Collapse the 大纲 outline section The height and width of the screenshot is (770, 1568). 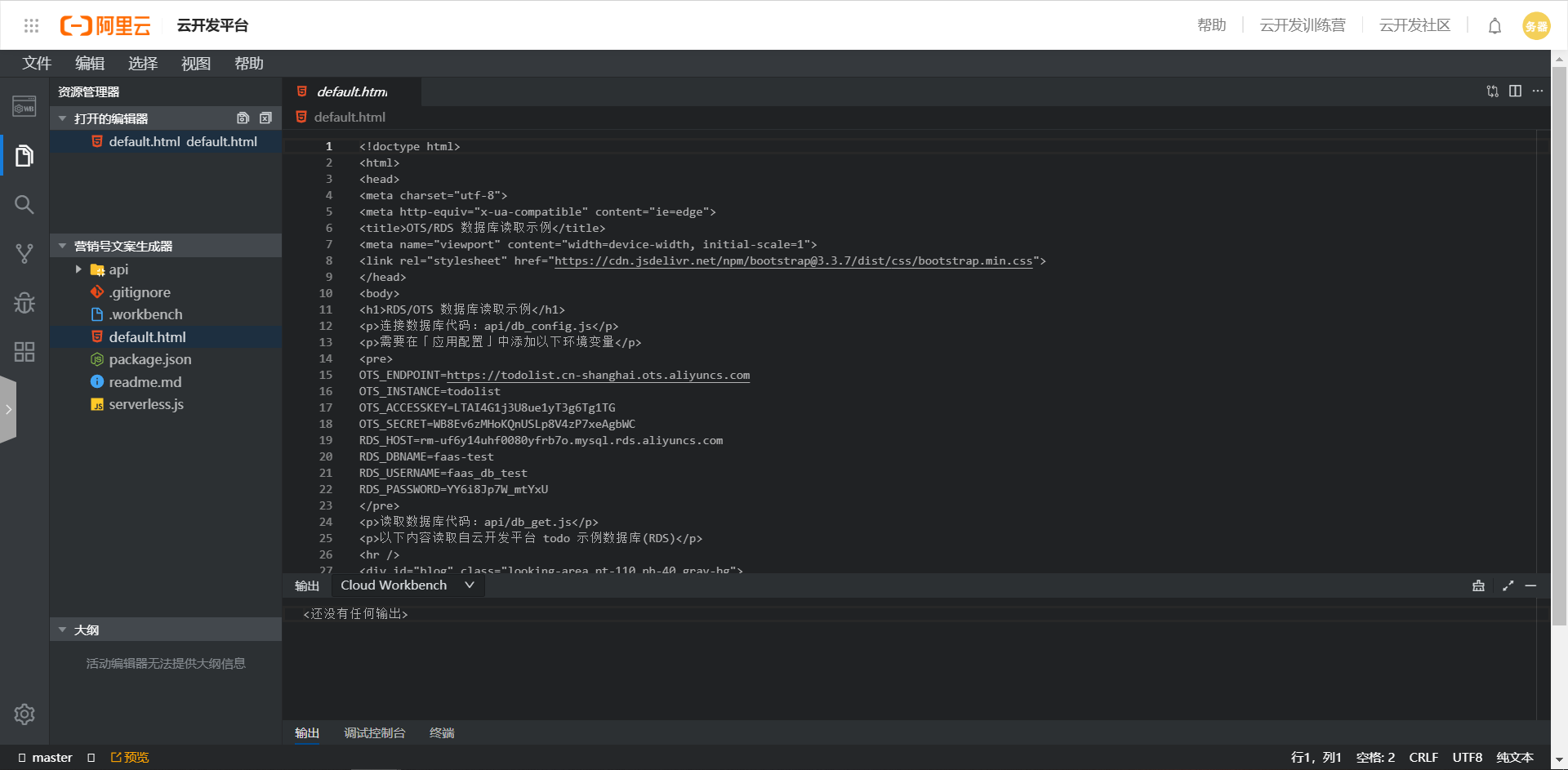point(63,630)
